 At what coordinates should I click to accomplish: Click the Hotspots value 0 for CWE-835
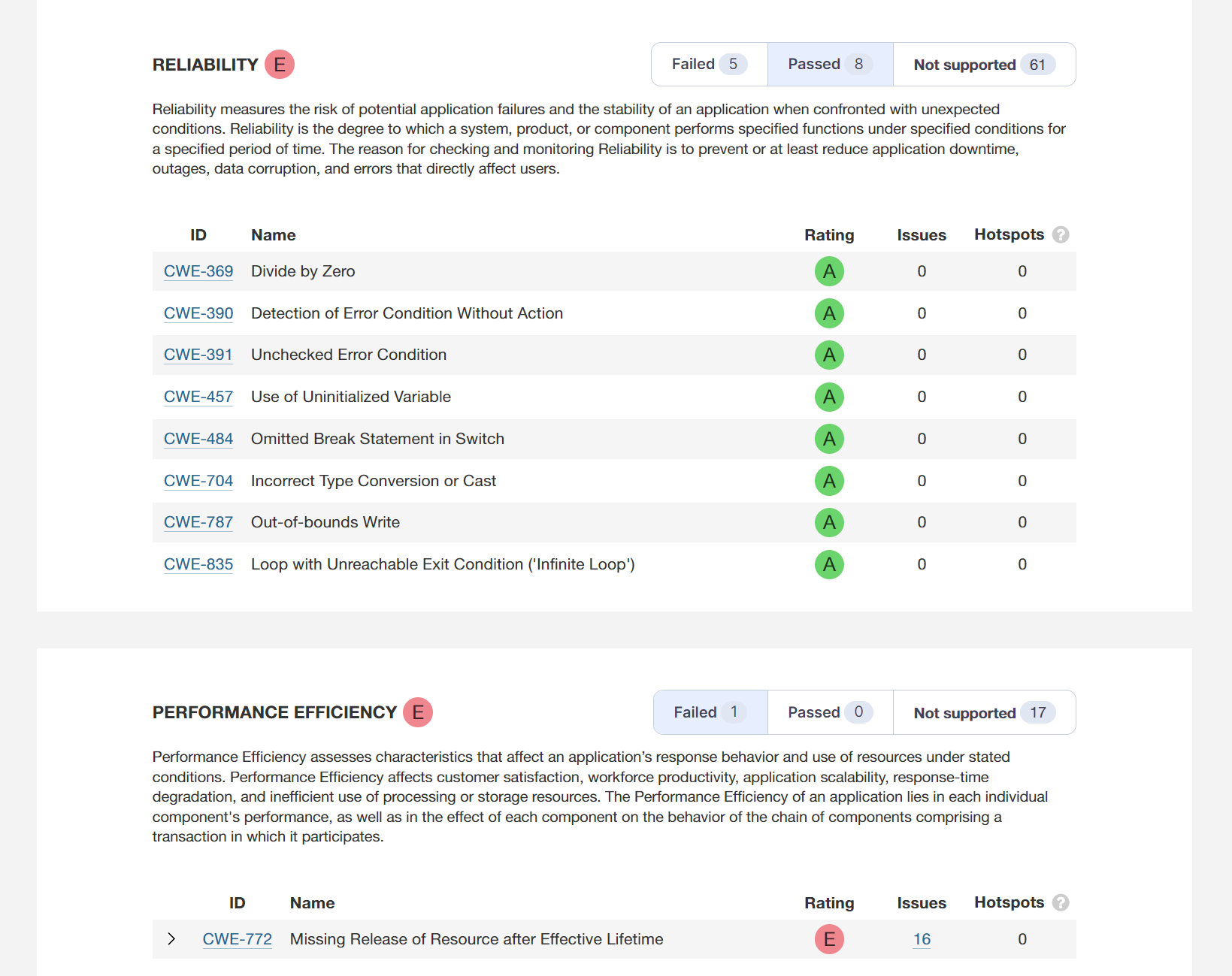pos(1022,564)
